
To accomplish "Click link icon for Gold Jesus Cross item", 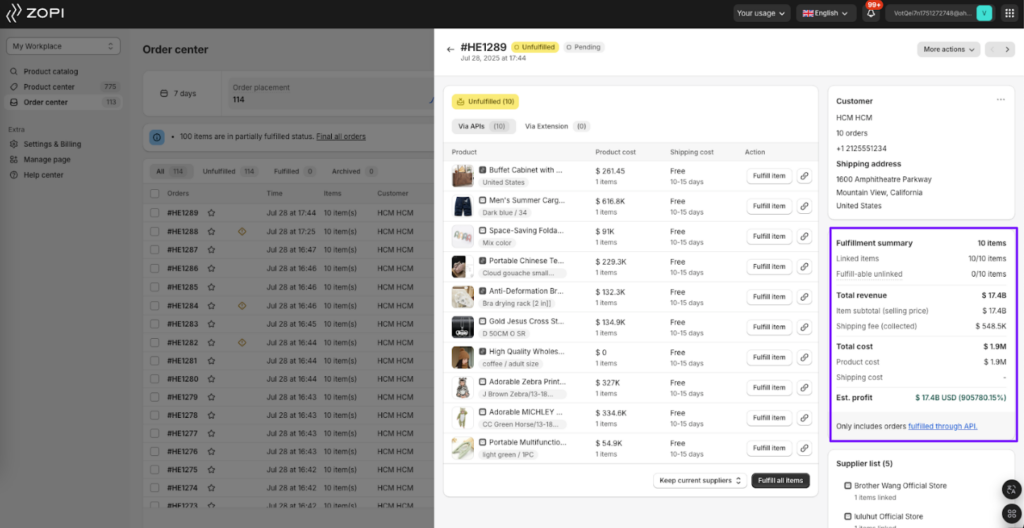I will pos(804,327).
